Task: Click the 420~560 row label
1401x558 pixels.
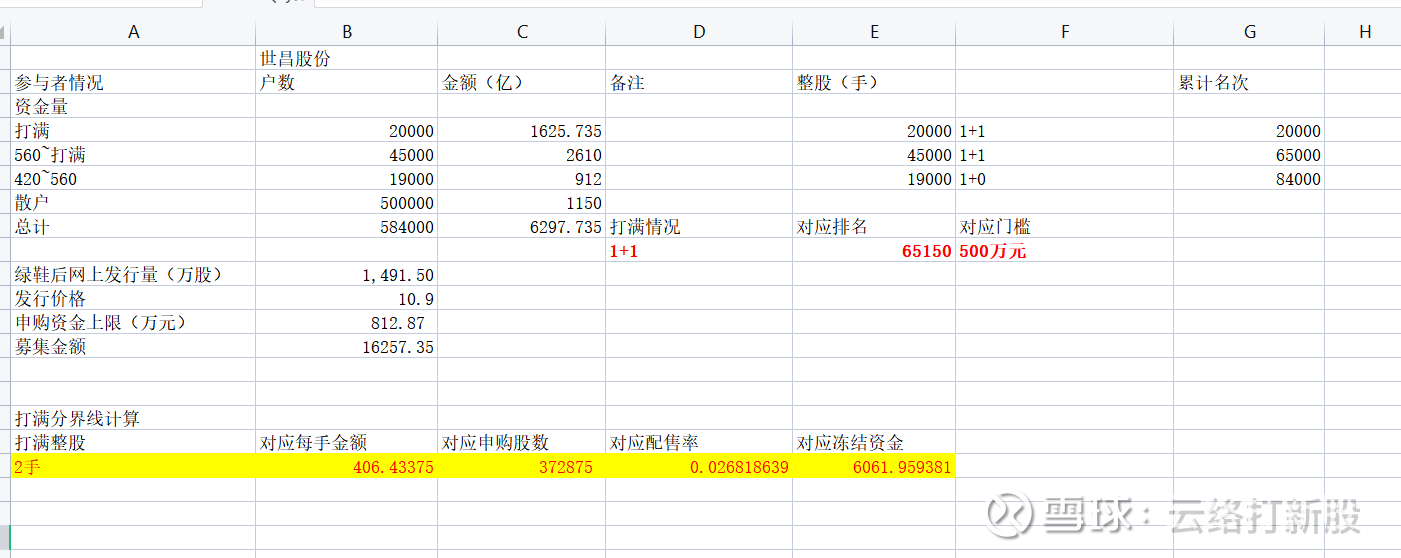Action: pos(133,178)
